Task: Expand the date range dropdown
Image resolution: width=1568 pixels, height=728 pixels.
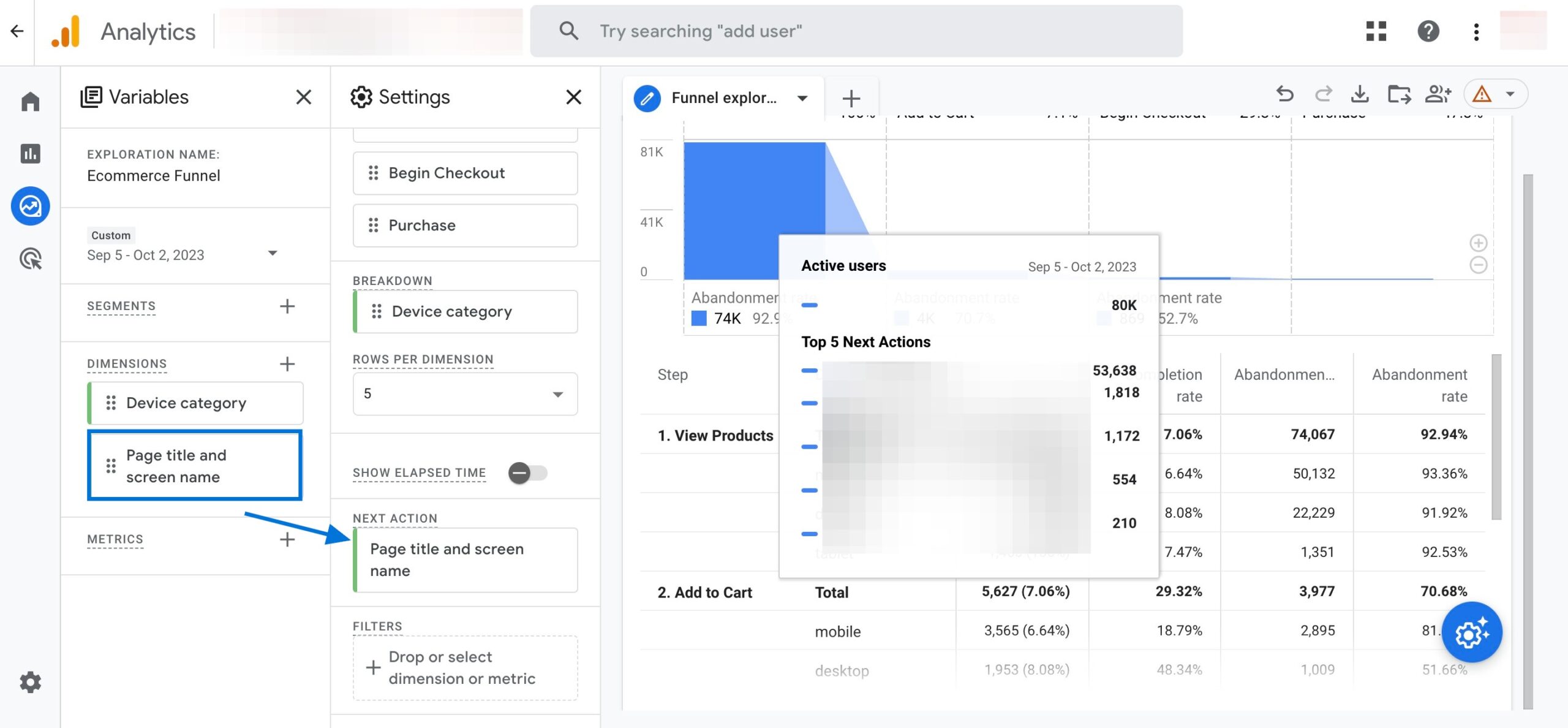Action: tap(273, 253)
